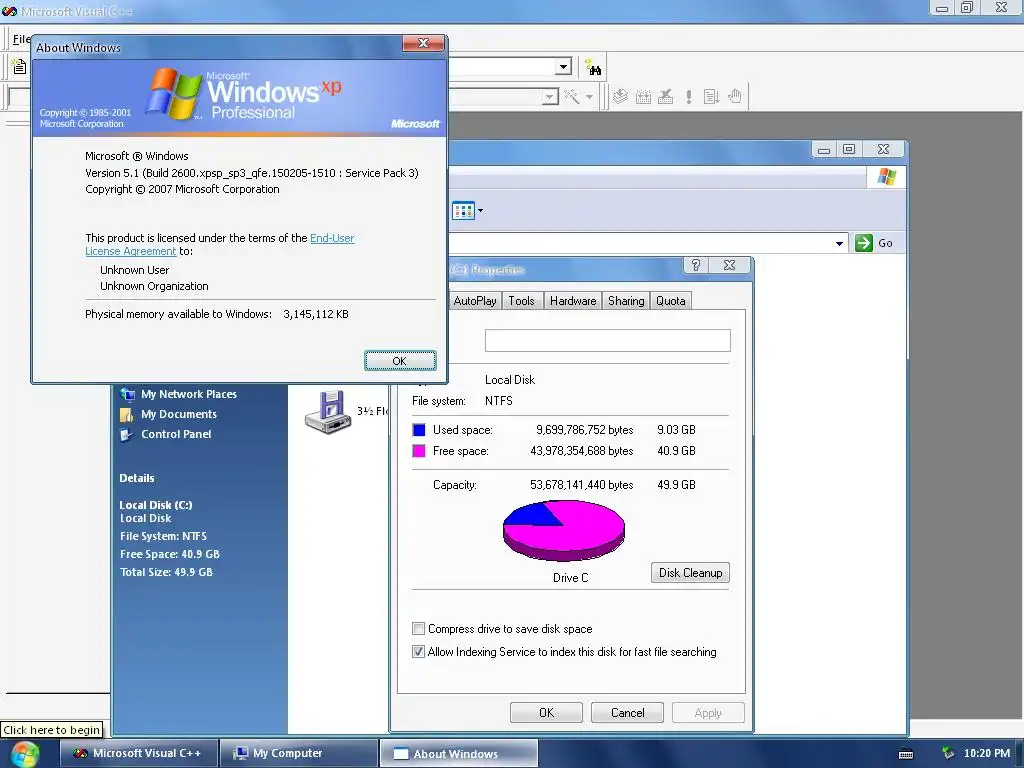
Task: Minimize the My Computer window
Action: pos(824,149)
